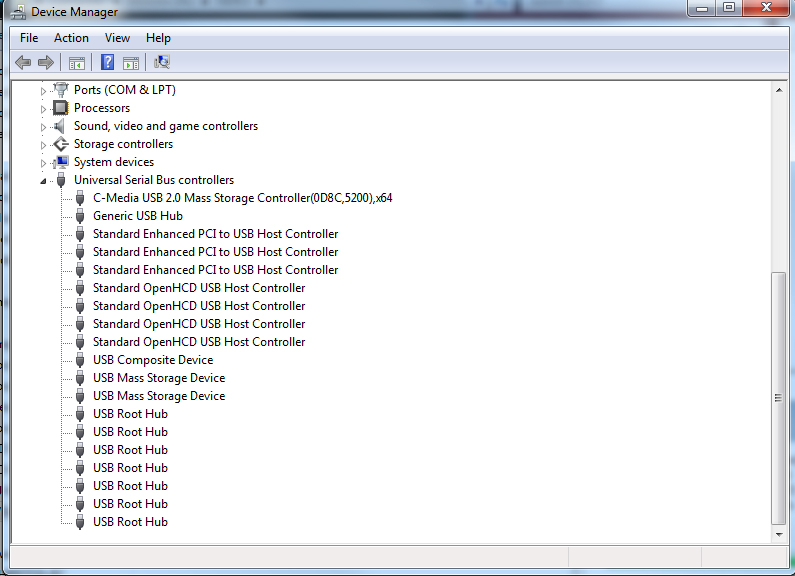This screenshot has width=795, height=576.
Task: Expand the Processors node
Action: click(43, 109)
